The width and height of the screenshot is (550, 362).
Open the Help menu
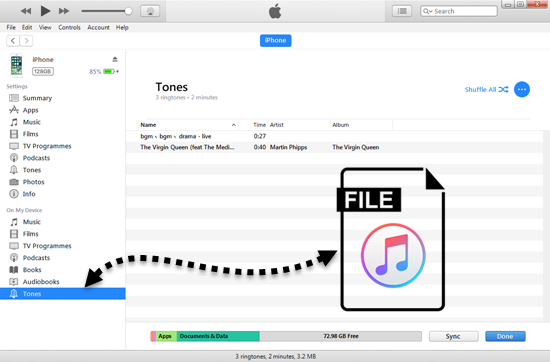[122, 27]
